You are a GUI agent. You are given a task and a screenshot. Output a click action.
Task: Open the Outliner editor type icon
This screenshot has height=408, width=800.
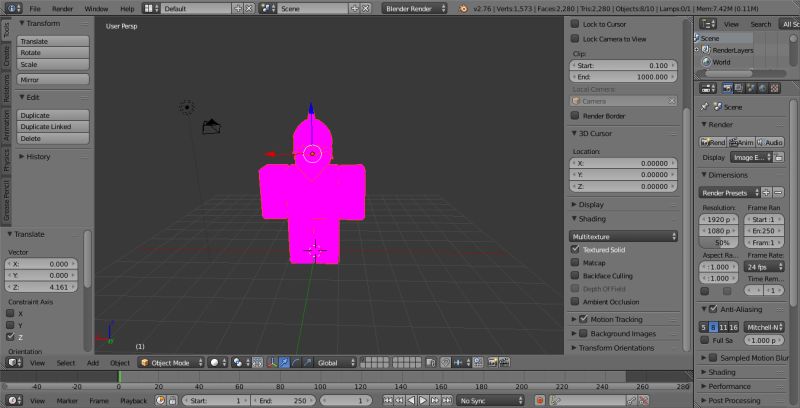pos(708,24)
